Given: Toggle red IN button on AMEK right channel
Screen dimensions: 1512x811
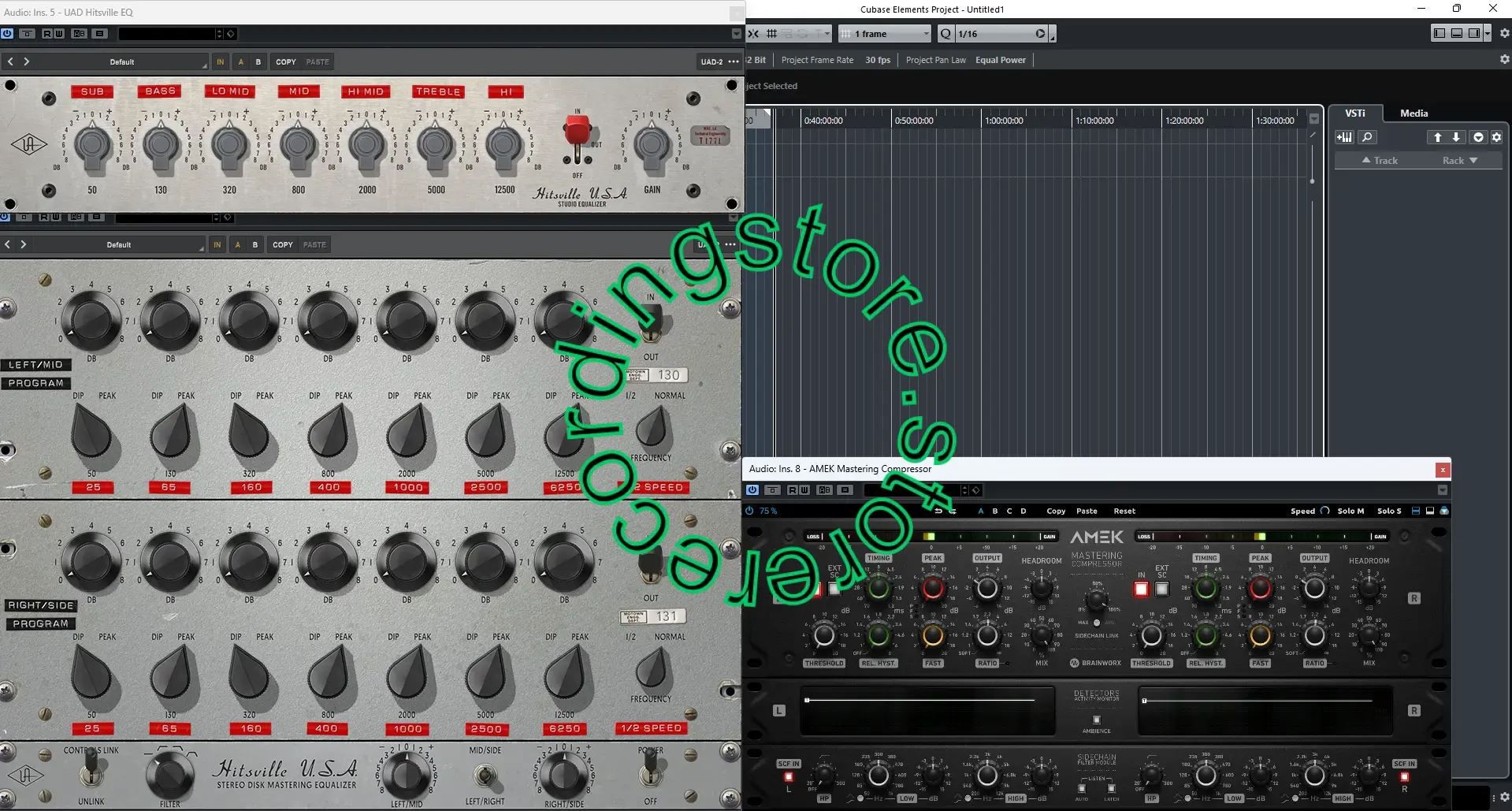Looking at the screenshot, I should pyautogui.click(x=1141, y=589).
